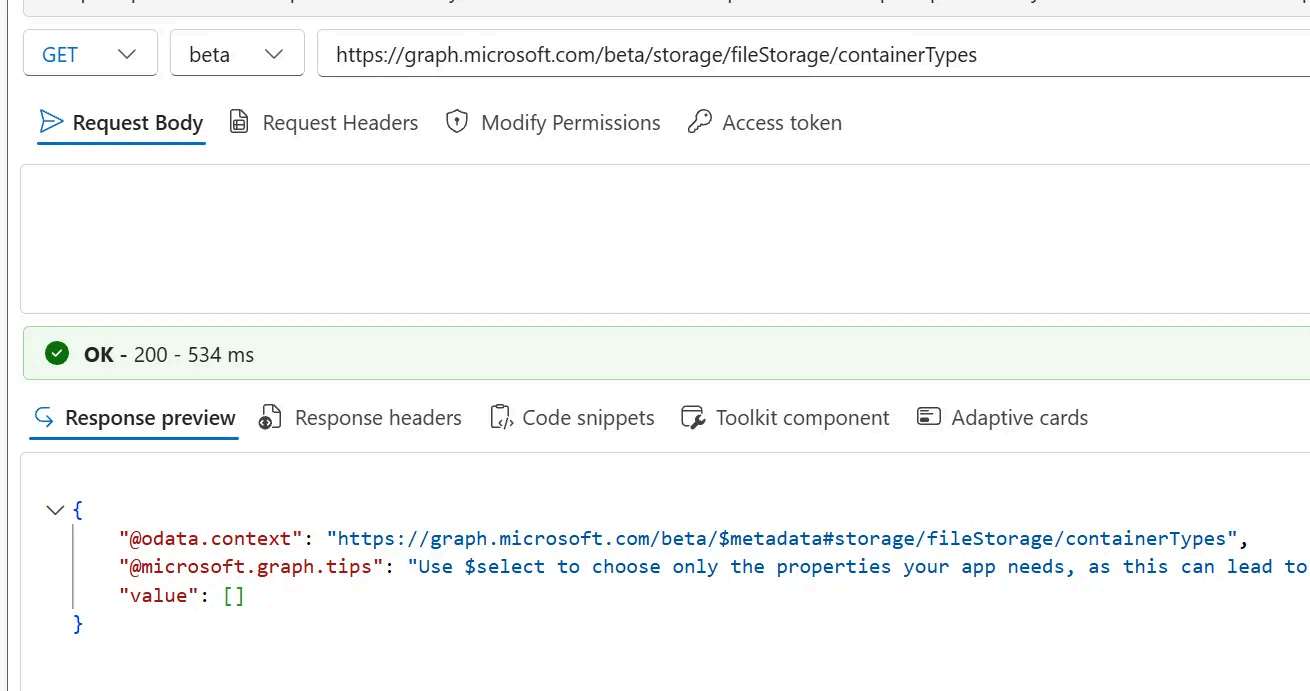The width and height of the screenshot is (1310, 691).
Task: Click the Code snippets icon
Action: [x=501, y=417]
